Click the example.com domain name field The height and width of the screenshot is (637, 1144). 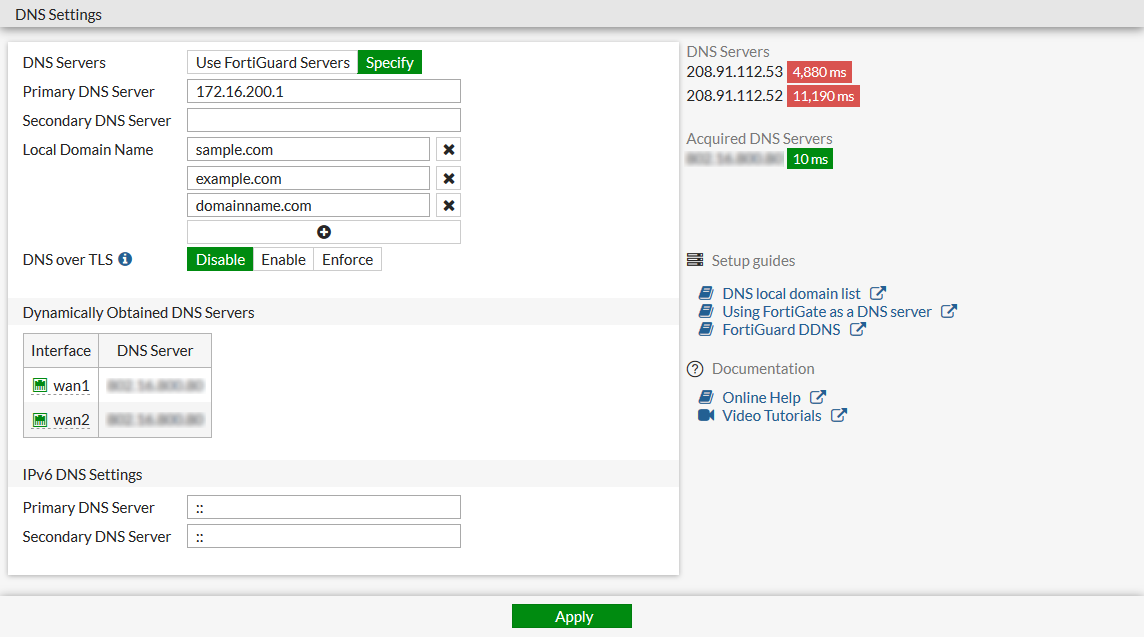309,179
